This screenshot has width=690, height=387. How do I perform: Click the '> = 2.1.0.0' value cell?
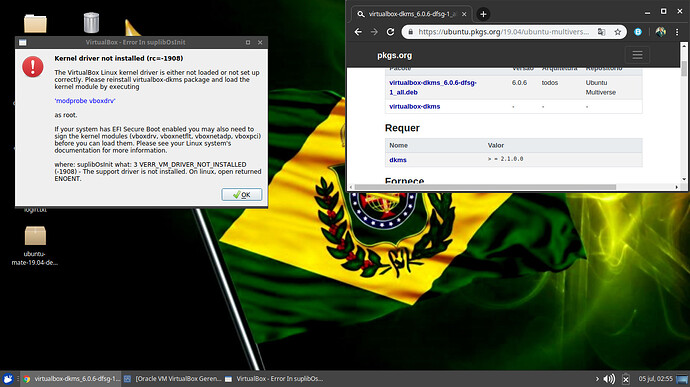click(x=505, y=159)
